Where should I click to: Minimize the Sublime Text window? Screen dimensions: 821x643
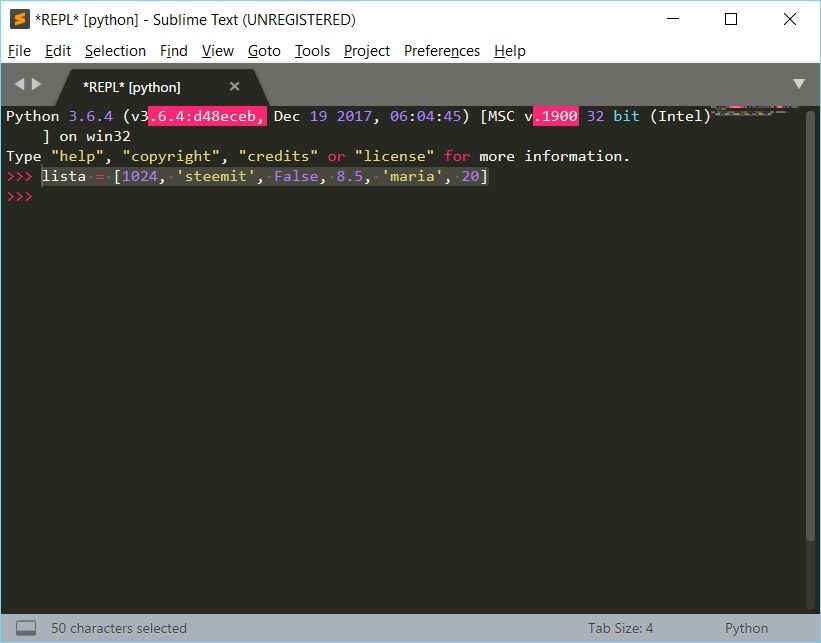tap(673, 19)
